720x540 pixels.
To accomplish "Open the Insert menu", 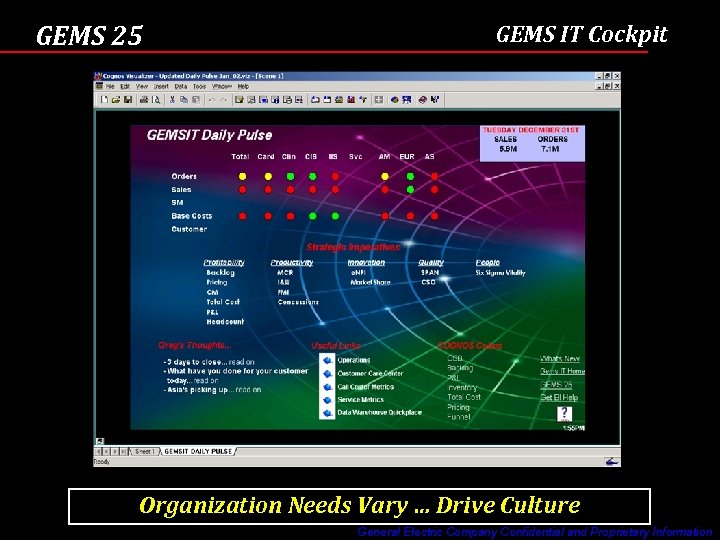I will (x=161, y=86).
